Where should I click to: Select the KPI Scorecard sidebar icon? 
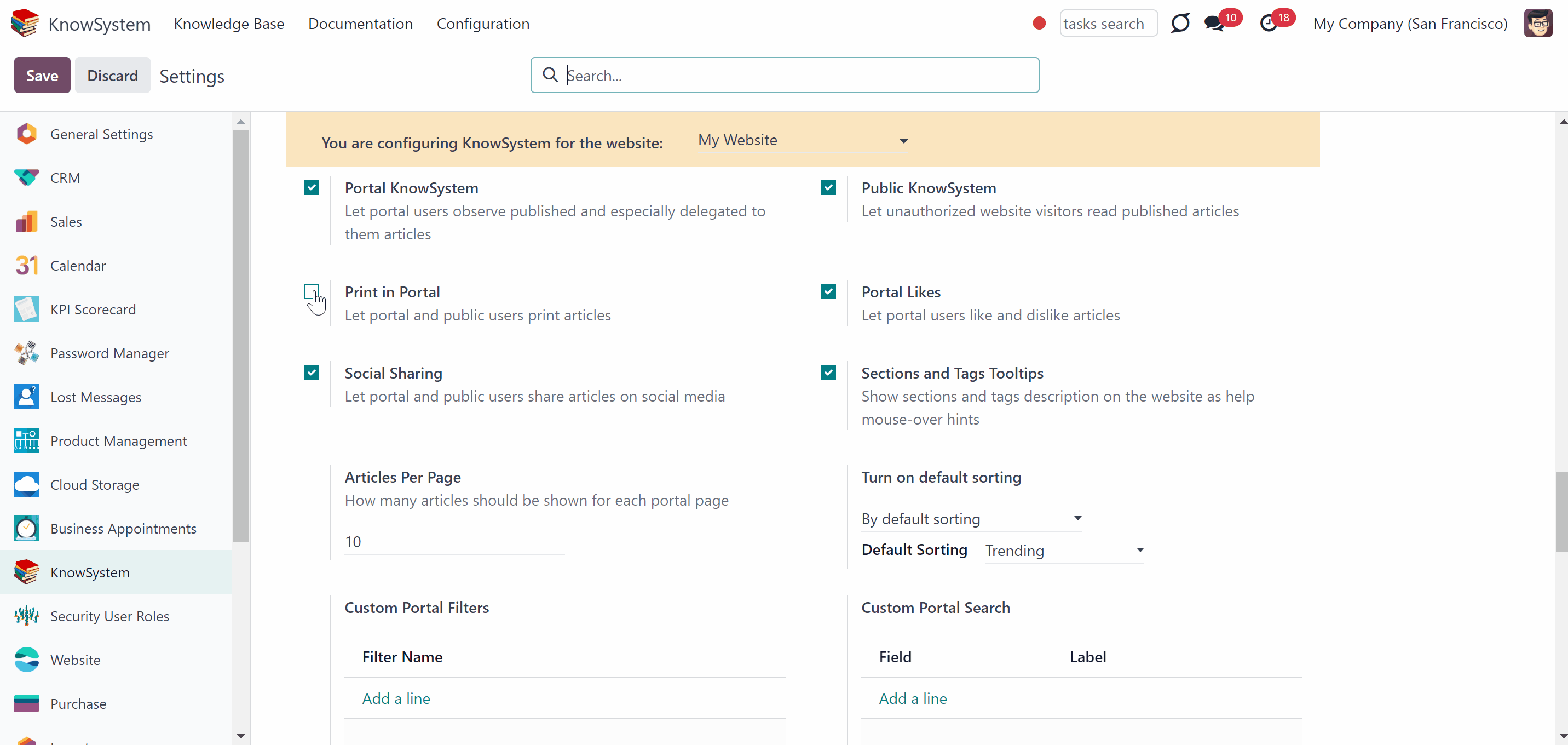pyautogui.click(x=26, y=309)
